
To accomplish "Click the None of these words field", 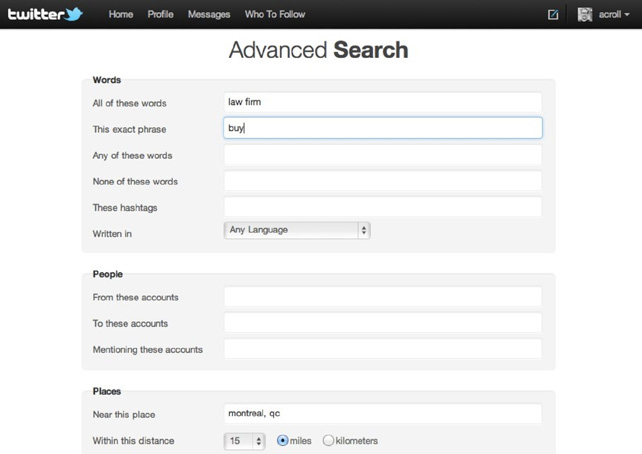I will tap(383, 181).
